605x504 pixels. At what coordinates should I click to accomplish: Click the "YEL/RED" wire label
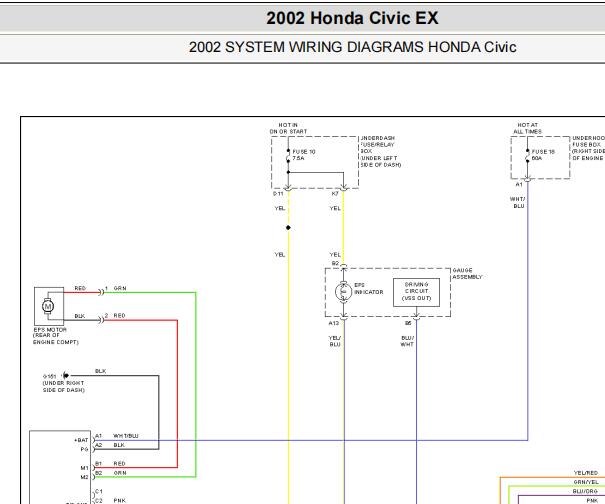click(x=586, y=473)
